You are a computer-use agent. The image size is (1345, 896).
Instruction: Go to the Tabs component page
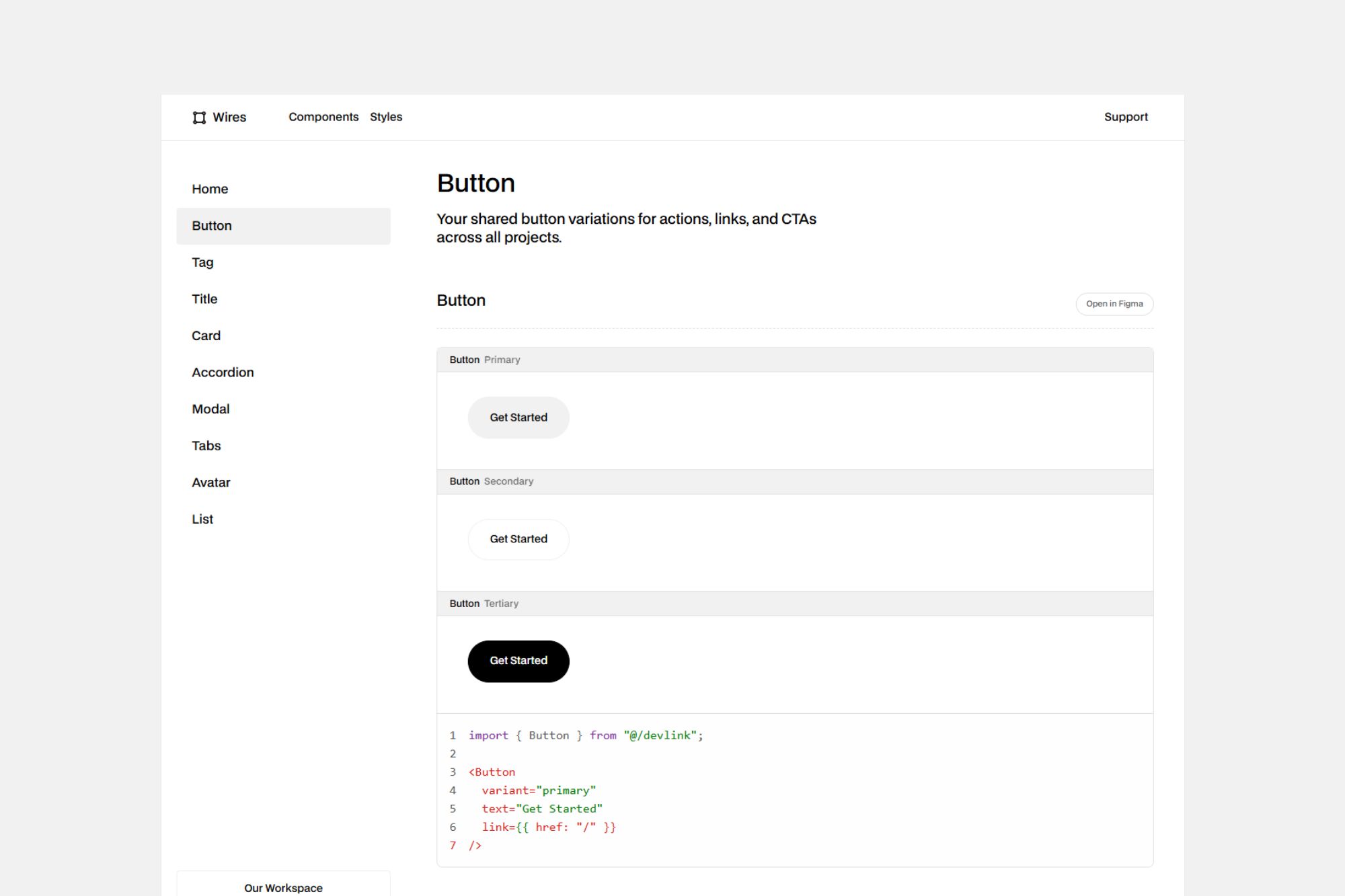point(206,446)
